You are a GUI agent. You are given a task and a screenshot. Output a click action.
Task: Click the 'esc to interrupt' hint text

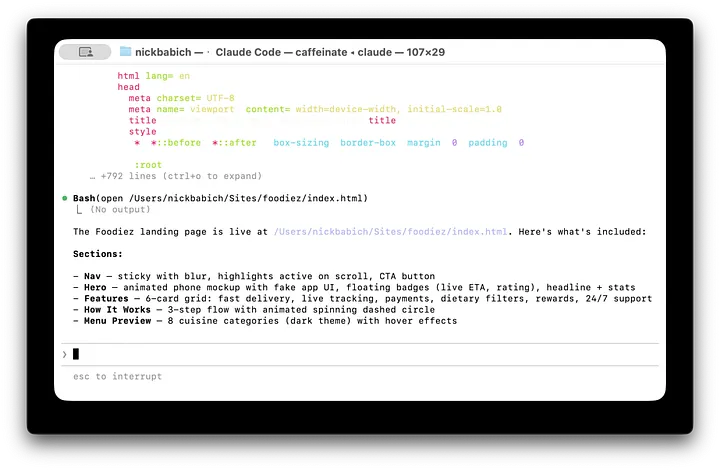tap(118, 376)
